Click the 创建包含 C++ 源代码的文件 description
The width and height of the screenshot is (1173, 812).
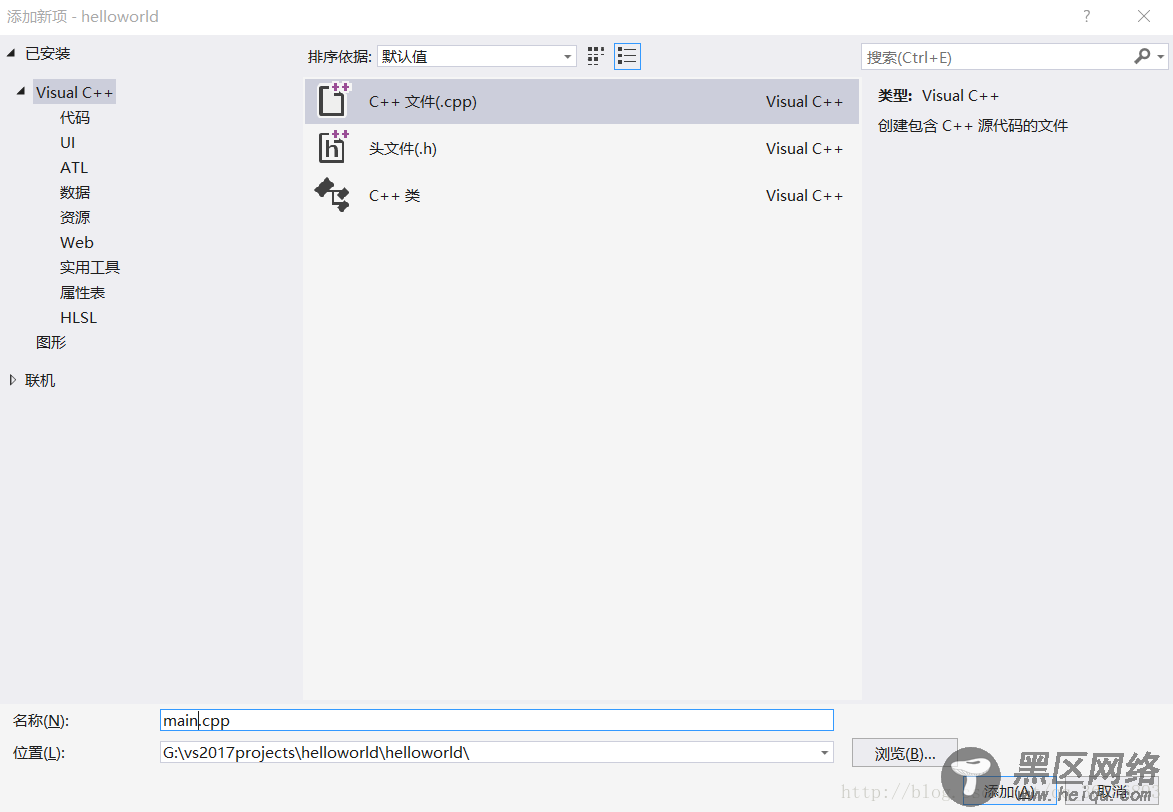pyautogui.click(x=973, y=126)
